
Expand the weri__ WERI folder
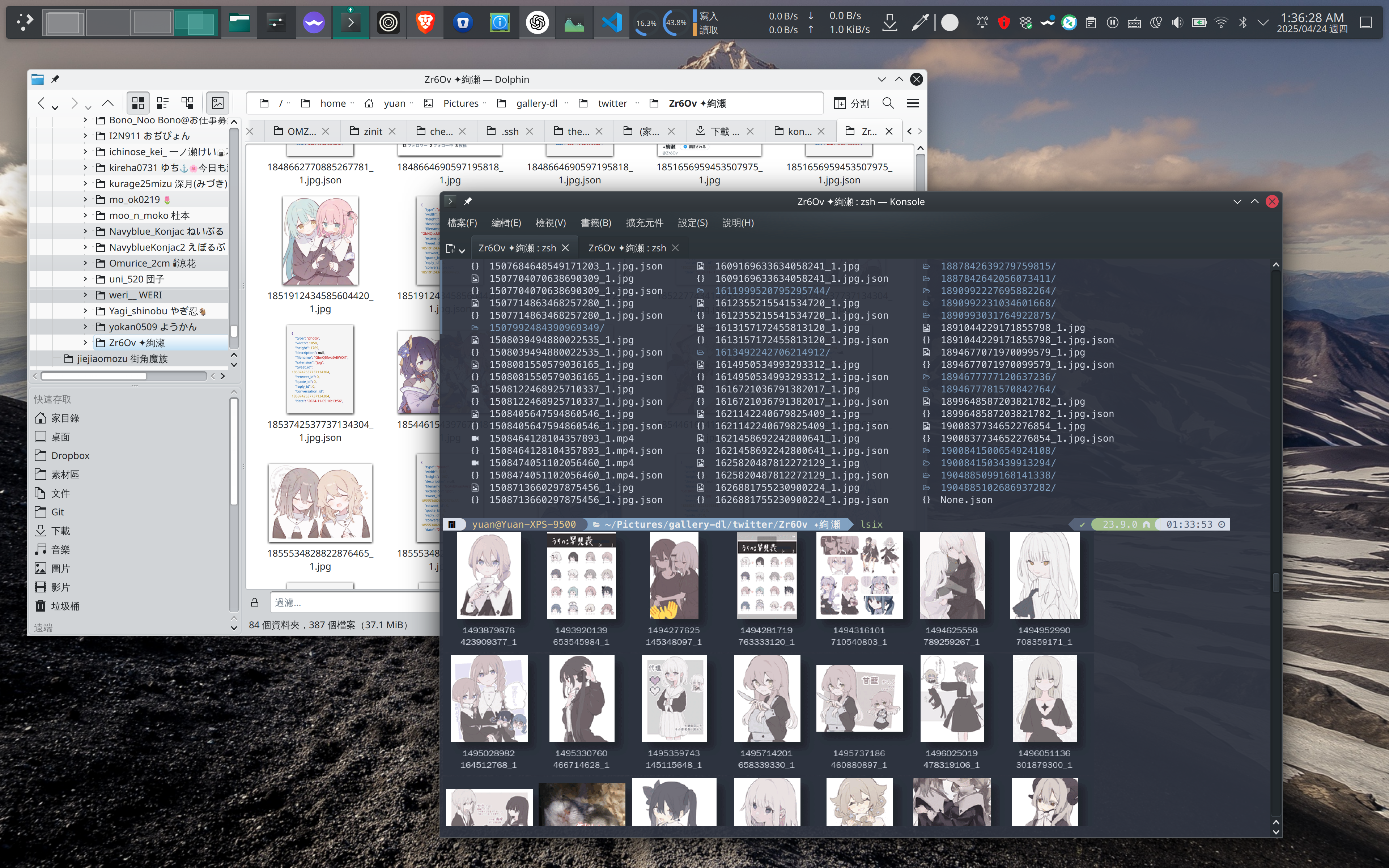[x=85, y=295]
